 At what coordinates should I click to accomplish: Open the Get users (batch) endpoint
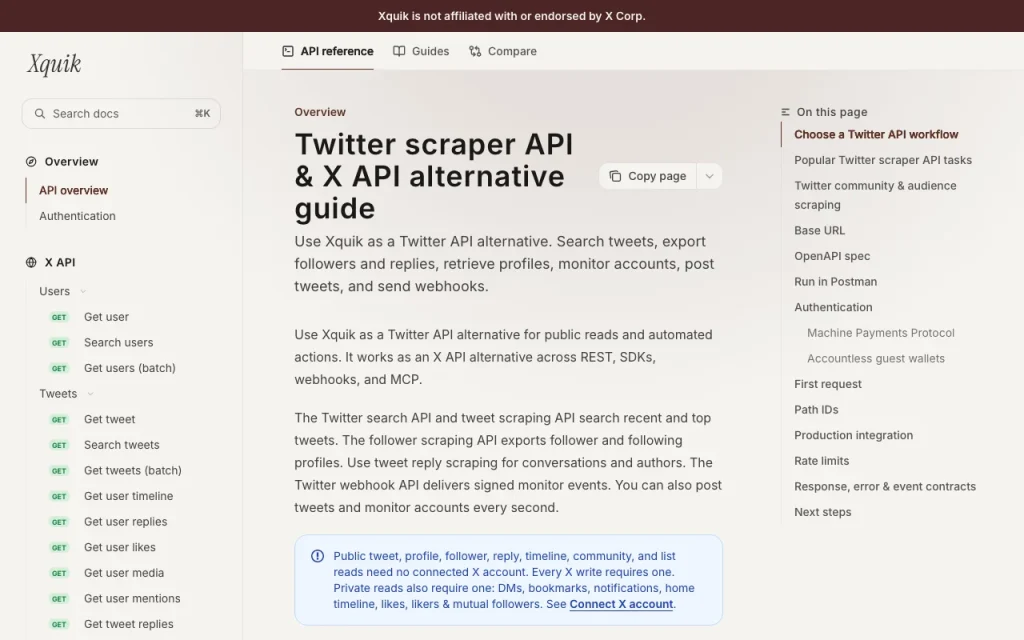(x=130, y=368)
